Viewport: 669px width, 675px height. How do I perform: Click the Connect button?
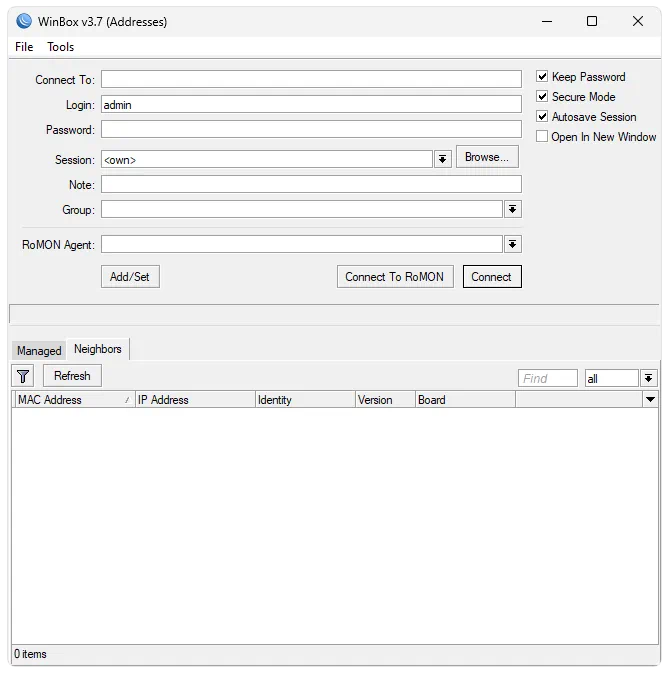click(x=492, y=276)
